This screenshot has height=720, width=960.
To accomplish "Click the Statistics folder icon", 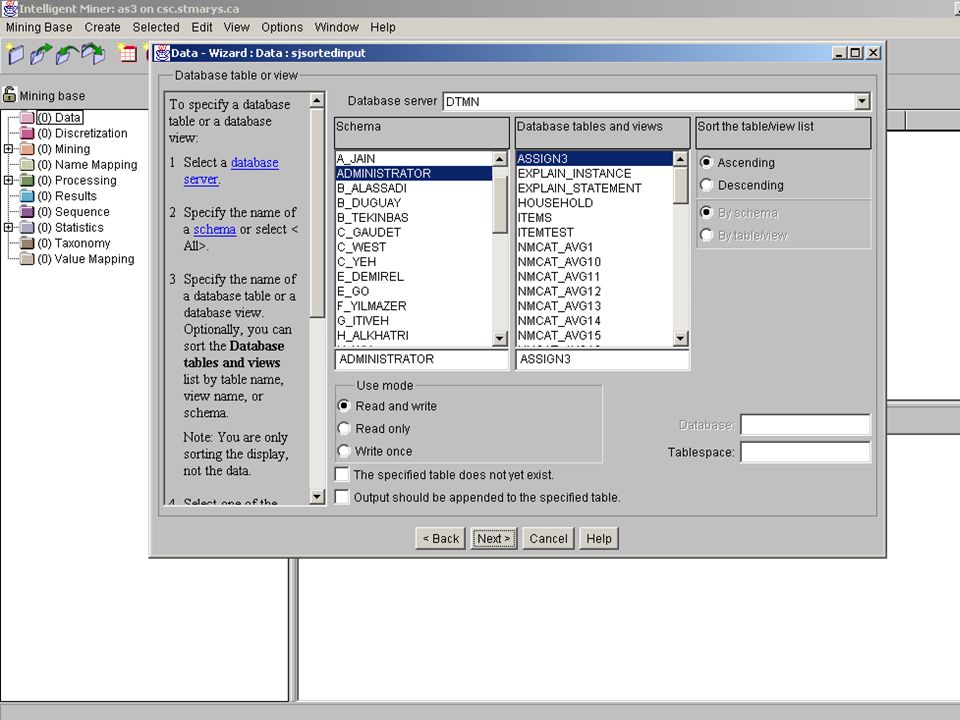I will 27,227.
